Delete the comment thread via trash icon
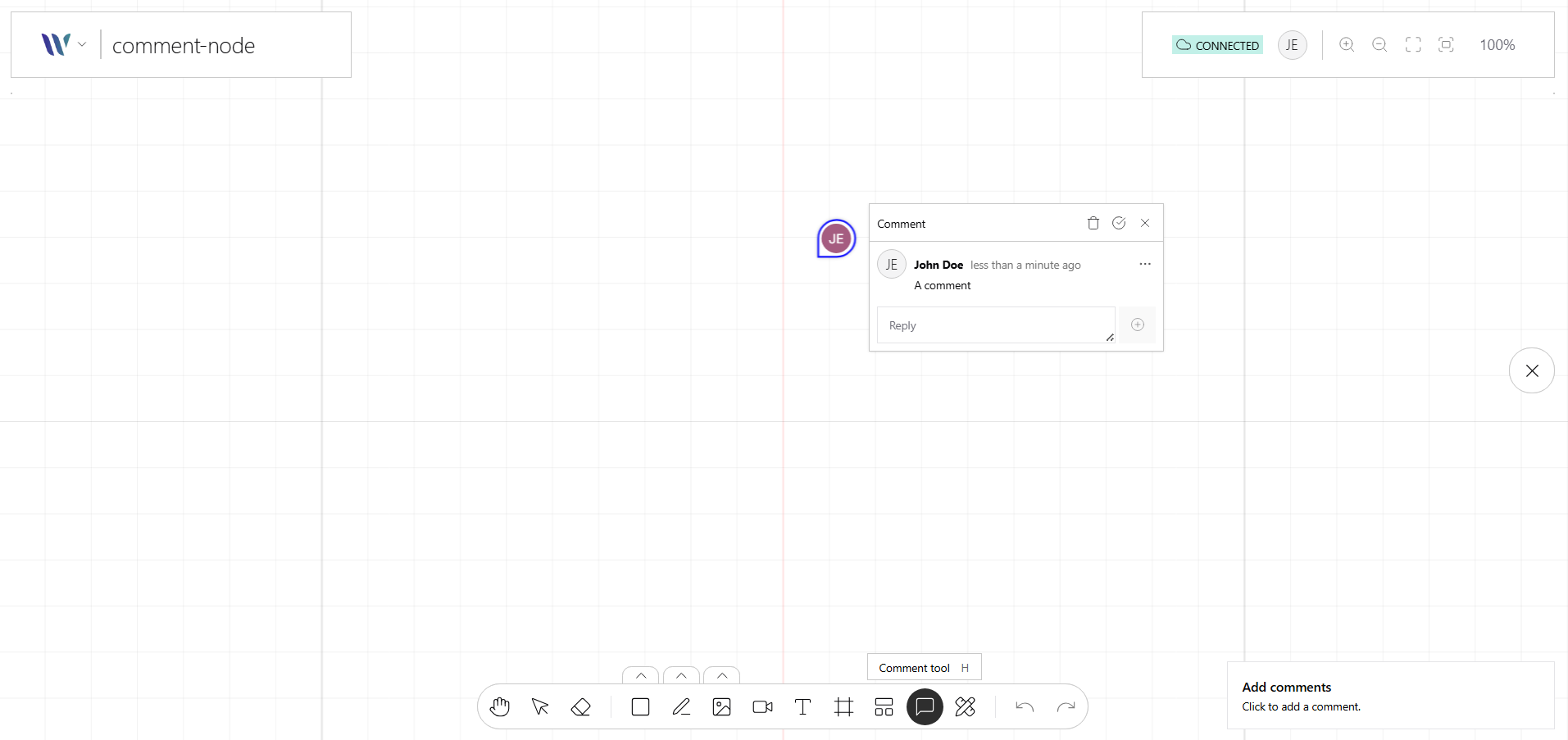The height and width of the screenshot is (740, 1568). click(x=1093, y=223)
